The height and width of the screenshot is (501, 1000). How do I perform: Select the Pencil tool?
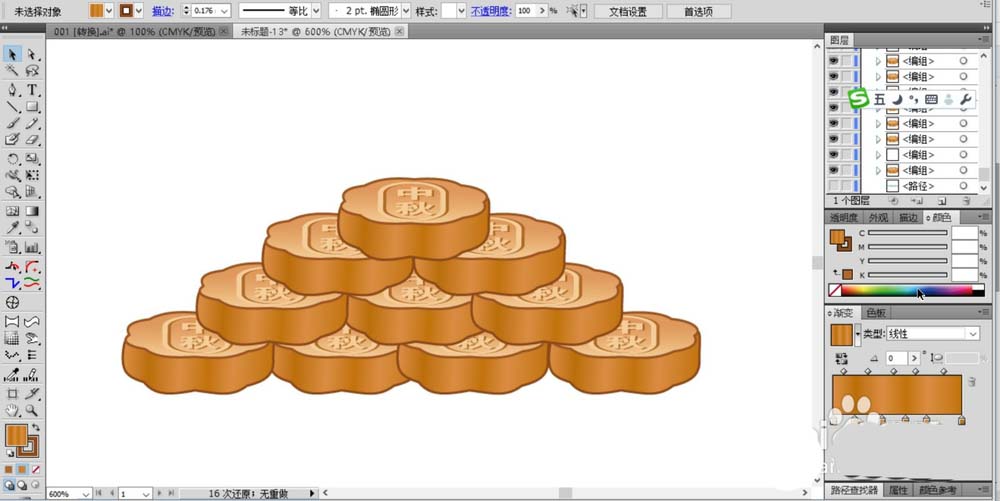(32, 123)
